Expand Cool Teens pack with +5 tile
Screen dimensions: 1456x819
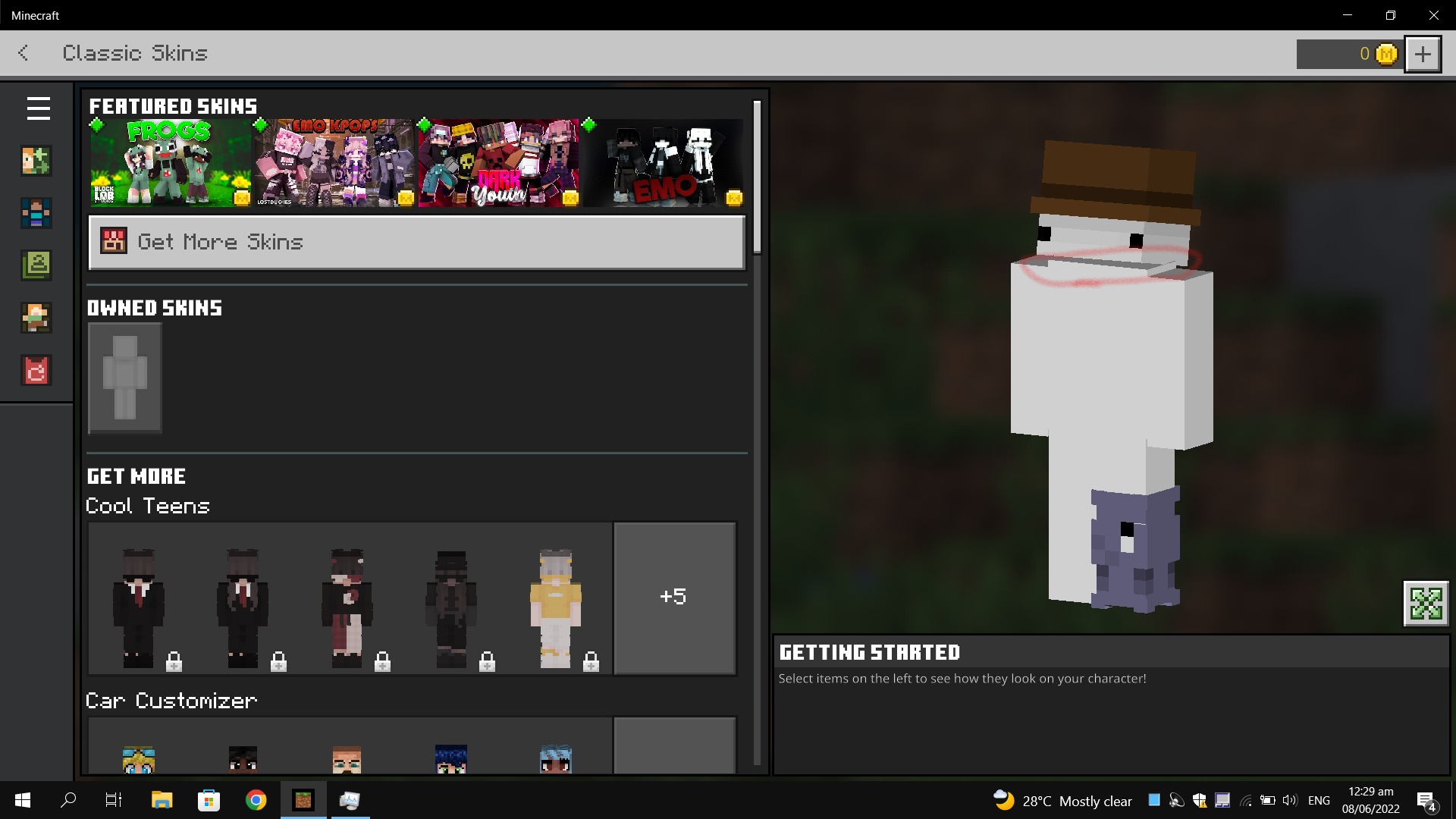[674, 598]
